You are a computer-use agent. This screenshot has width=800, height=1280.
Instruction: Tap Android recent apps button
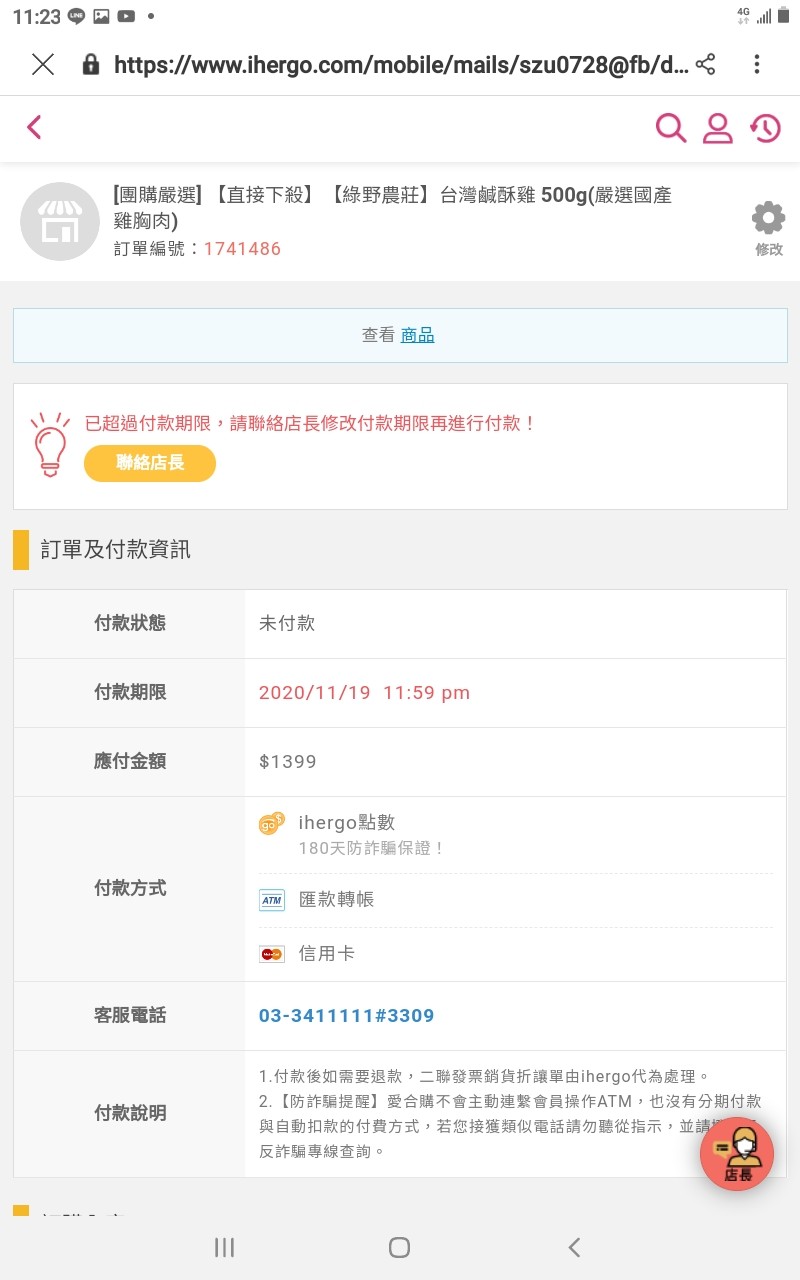pyautogui.click(x=225, y=1247)
